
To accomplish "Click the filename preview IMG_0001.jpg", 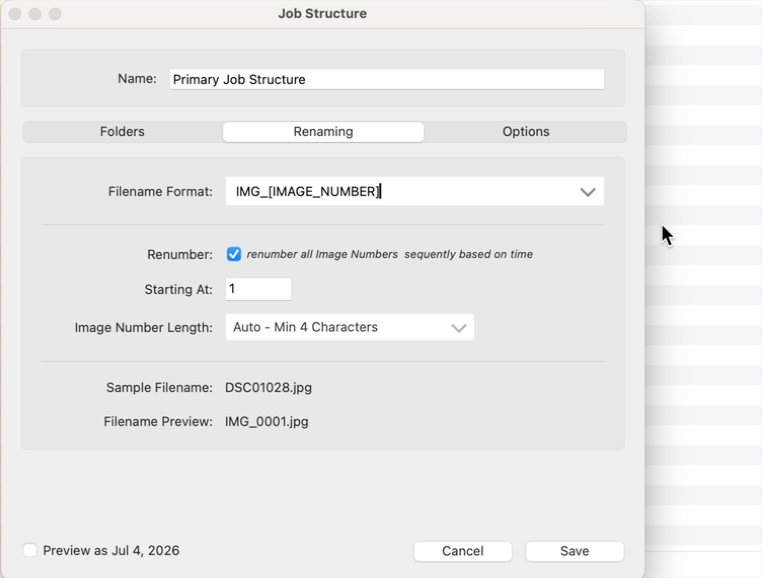I will click(267, 421).
